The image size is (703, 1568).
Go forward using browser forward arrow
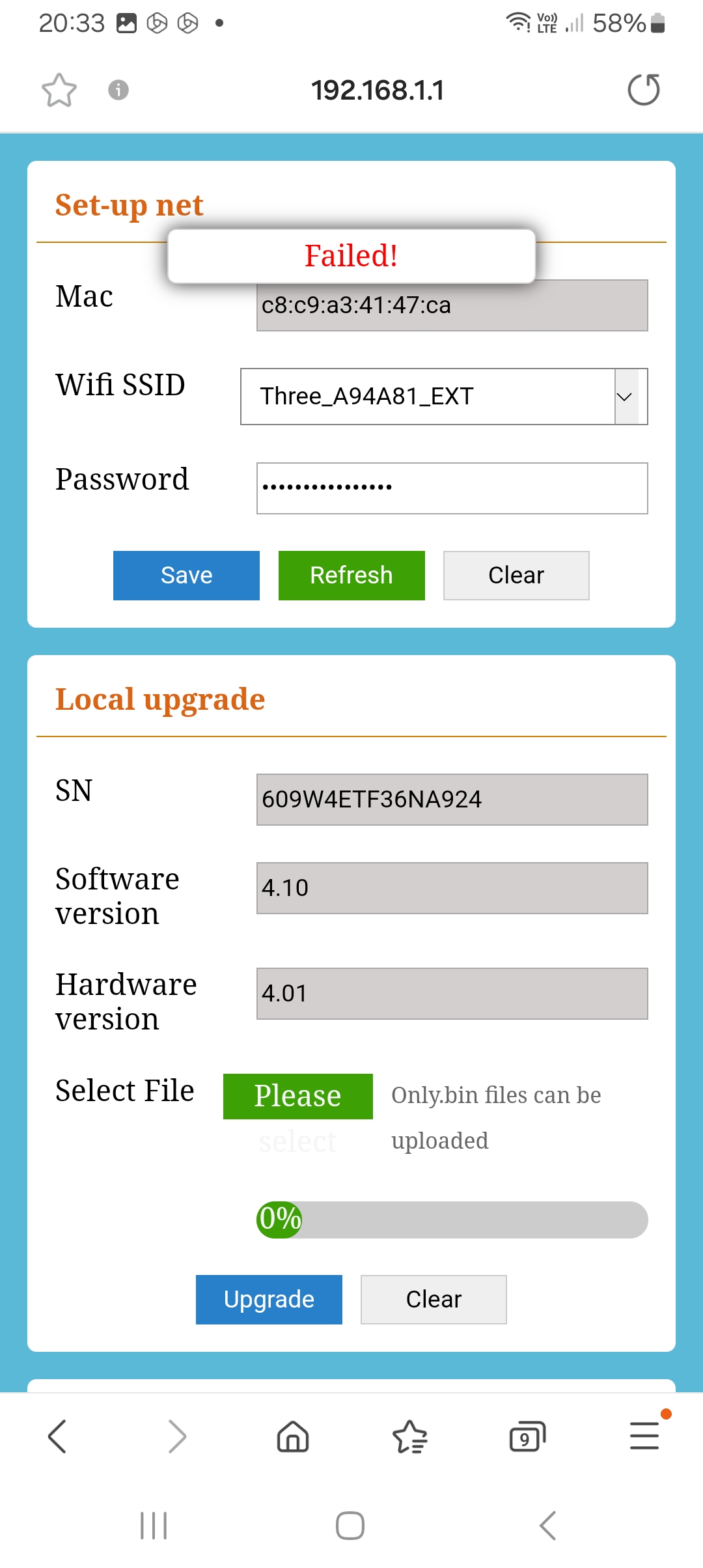coord(176,1436)
